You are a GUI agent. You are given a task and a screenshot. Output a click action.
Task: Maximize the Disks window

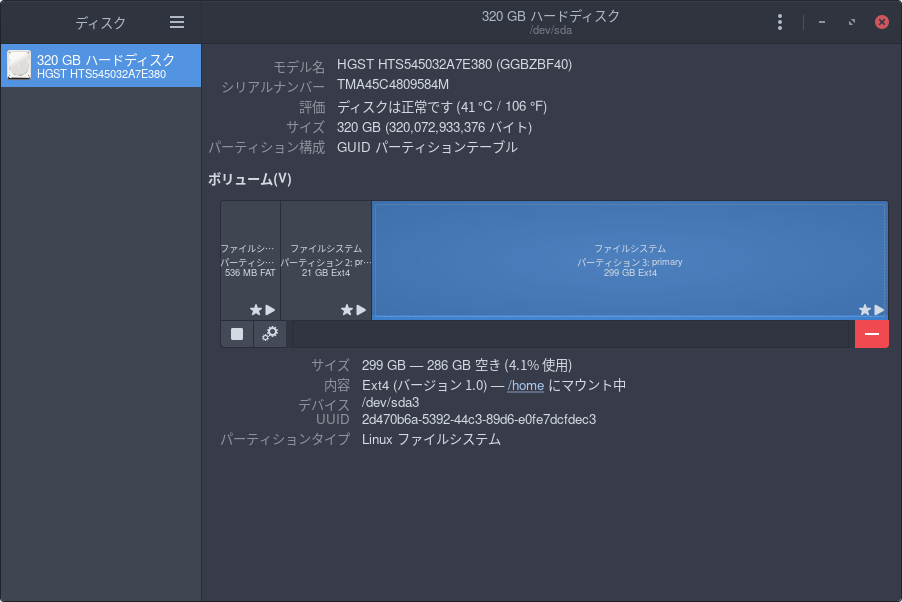[x=851, y=22]
